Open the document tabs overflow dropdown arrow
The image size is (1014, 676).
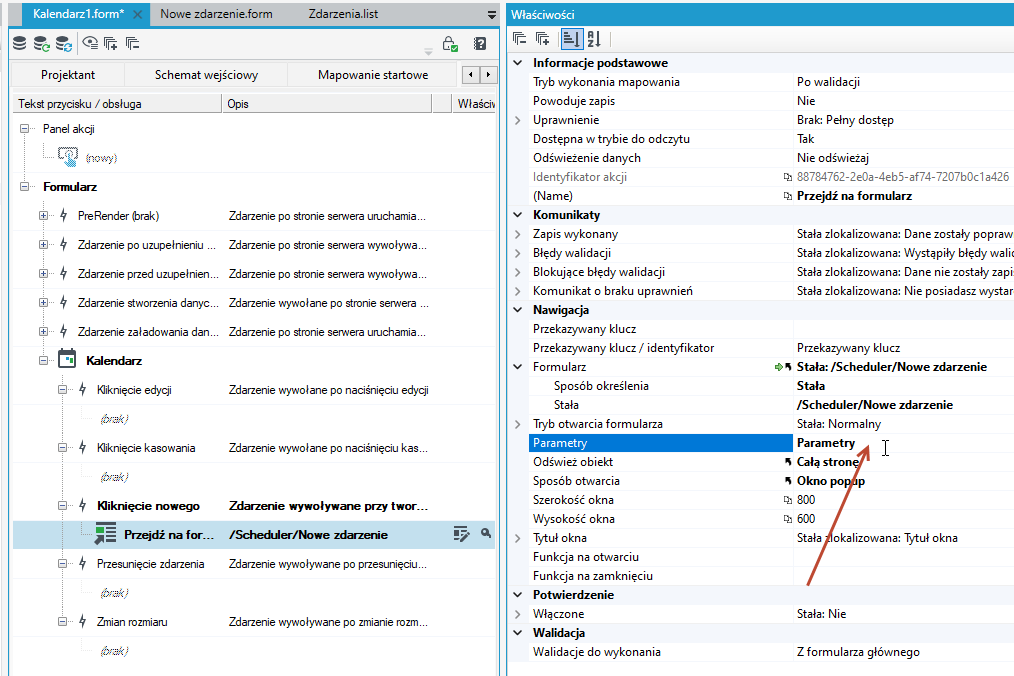point(491,14)
